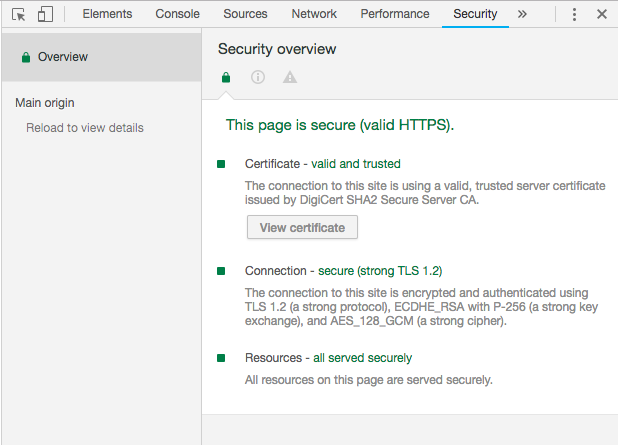Activate the inspect element picker icon
The height and width of the screenshot is (445, 618).
19,14
